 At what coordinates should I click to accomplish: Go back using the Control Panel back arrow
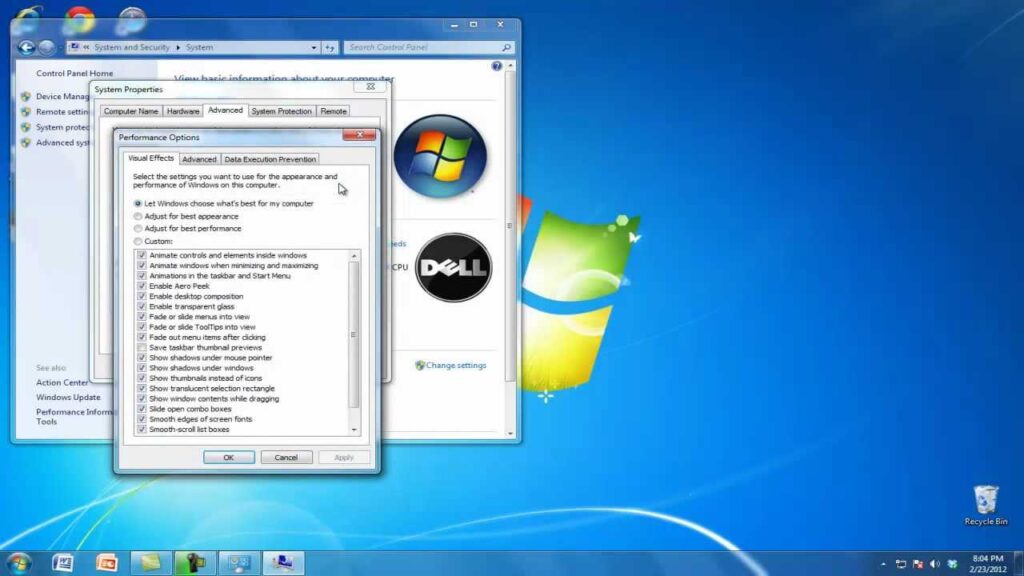[26, 47]
